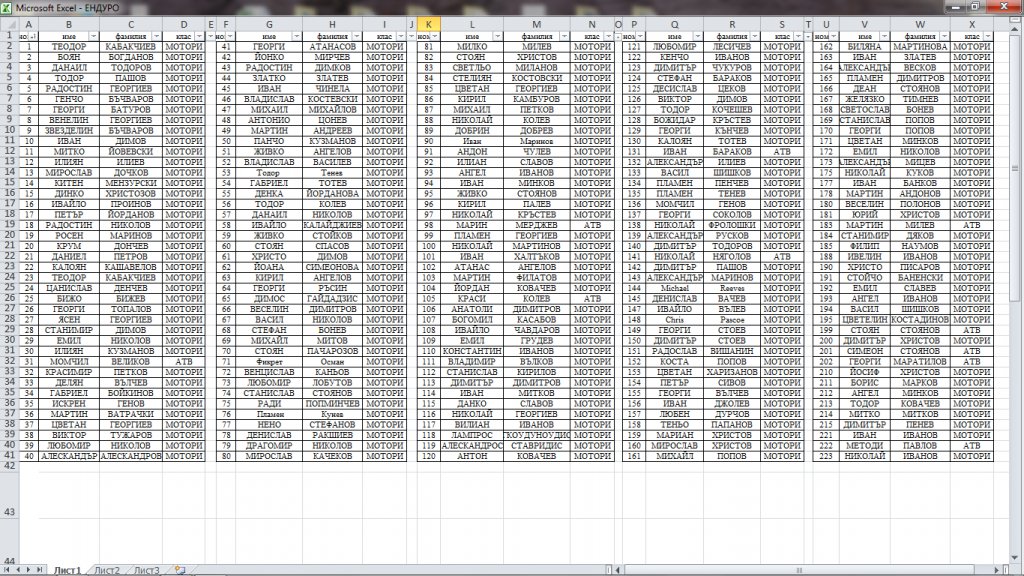Select column B header
Screen dimensions: 1024x576
69,24
